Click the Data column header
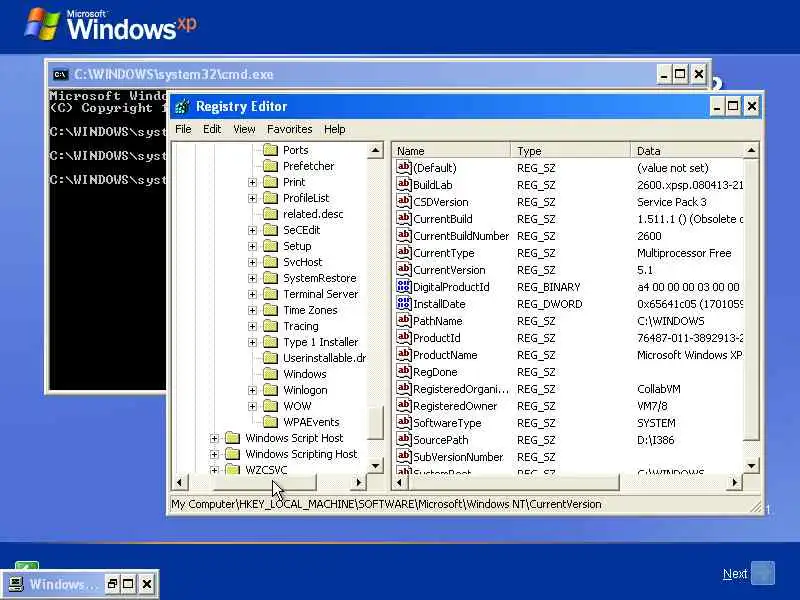 (x=687, y=151)
